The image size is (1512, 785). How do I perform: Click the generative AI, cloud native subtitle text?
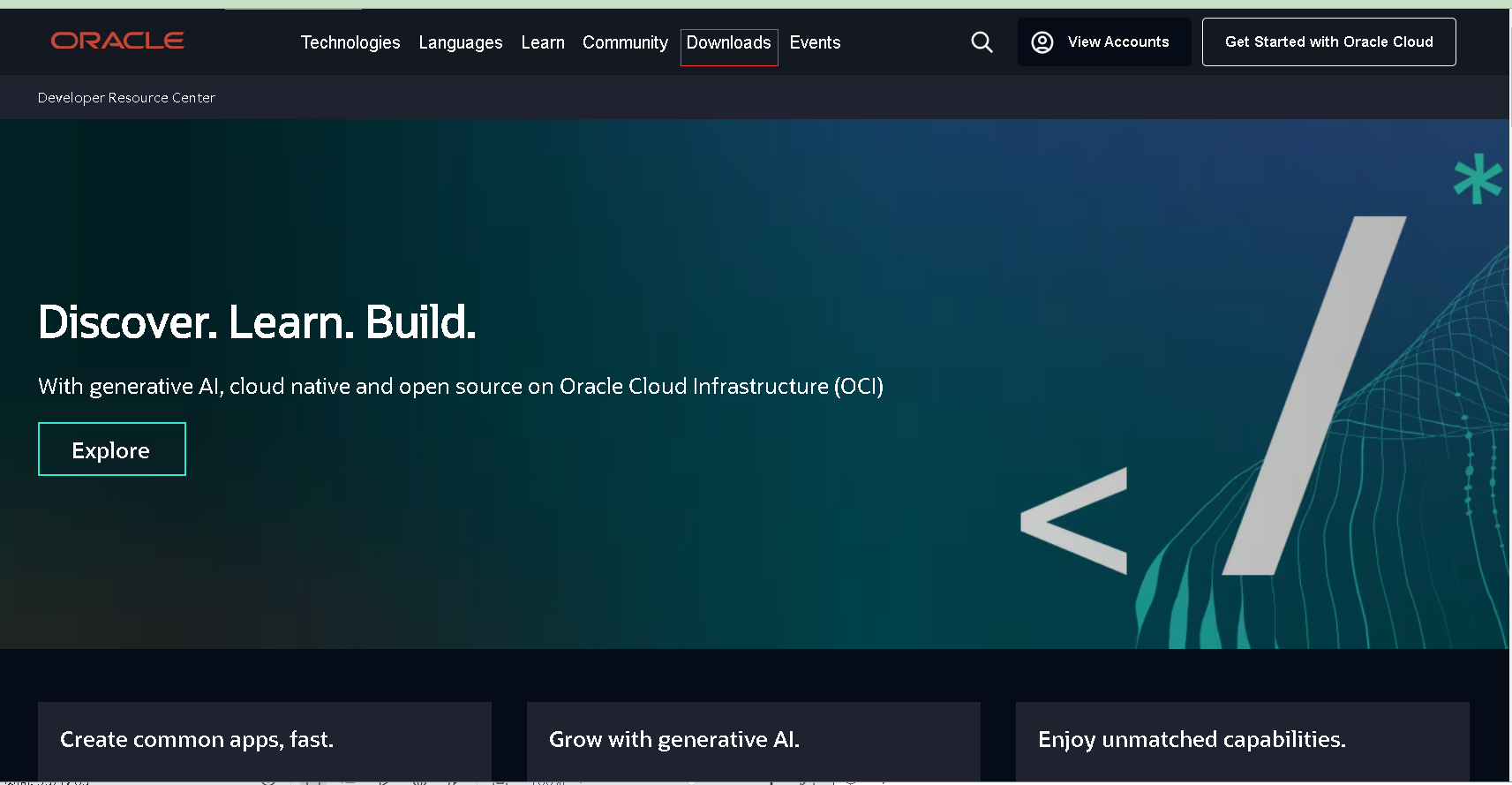(461, 387)
